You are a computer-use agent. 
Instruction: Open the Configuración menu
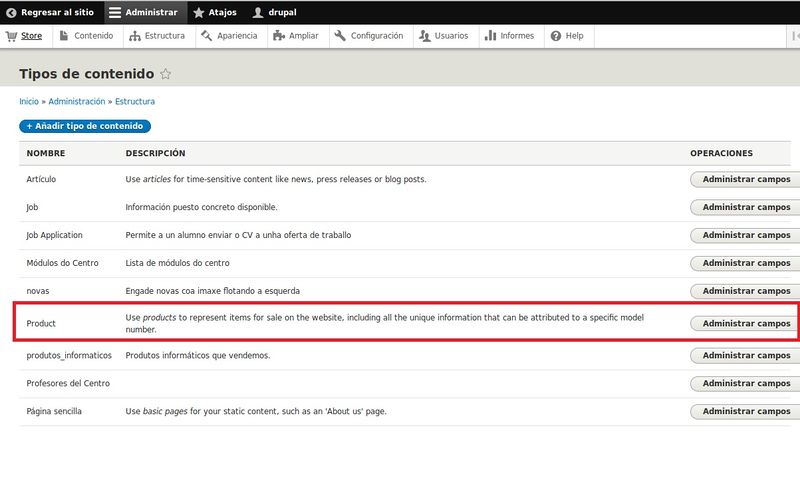[377, 36]
